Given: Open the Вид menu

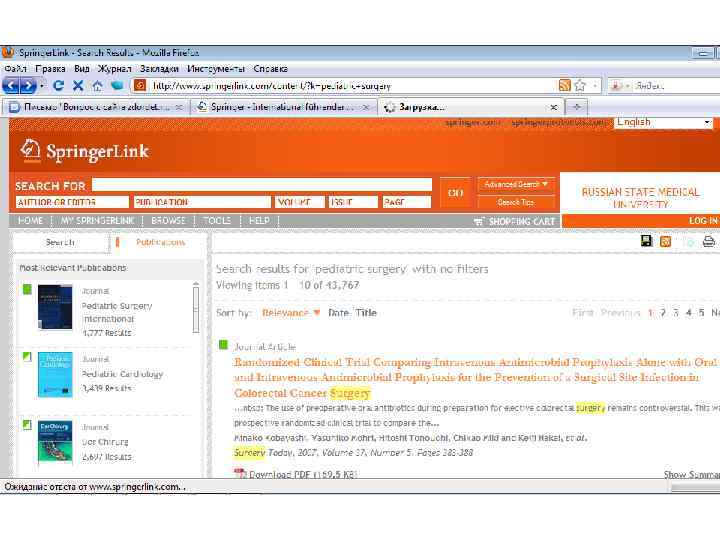Looking at the screenshot, I should pyautogui.click(x=82, y=69).
